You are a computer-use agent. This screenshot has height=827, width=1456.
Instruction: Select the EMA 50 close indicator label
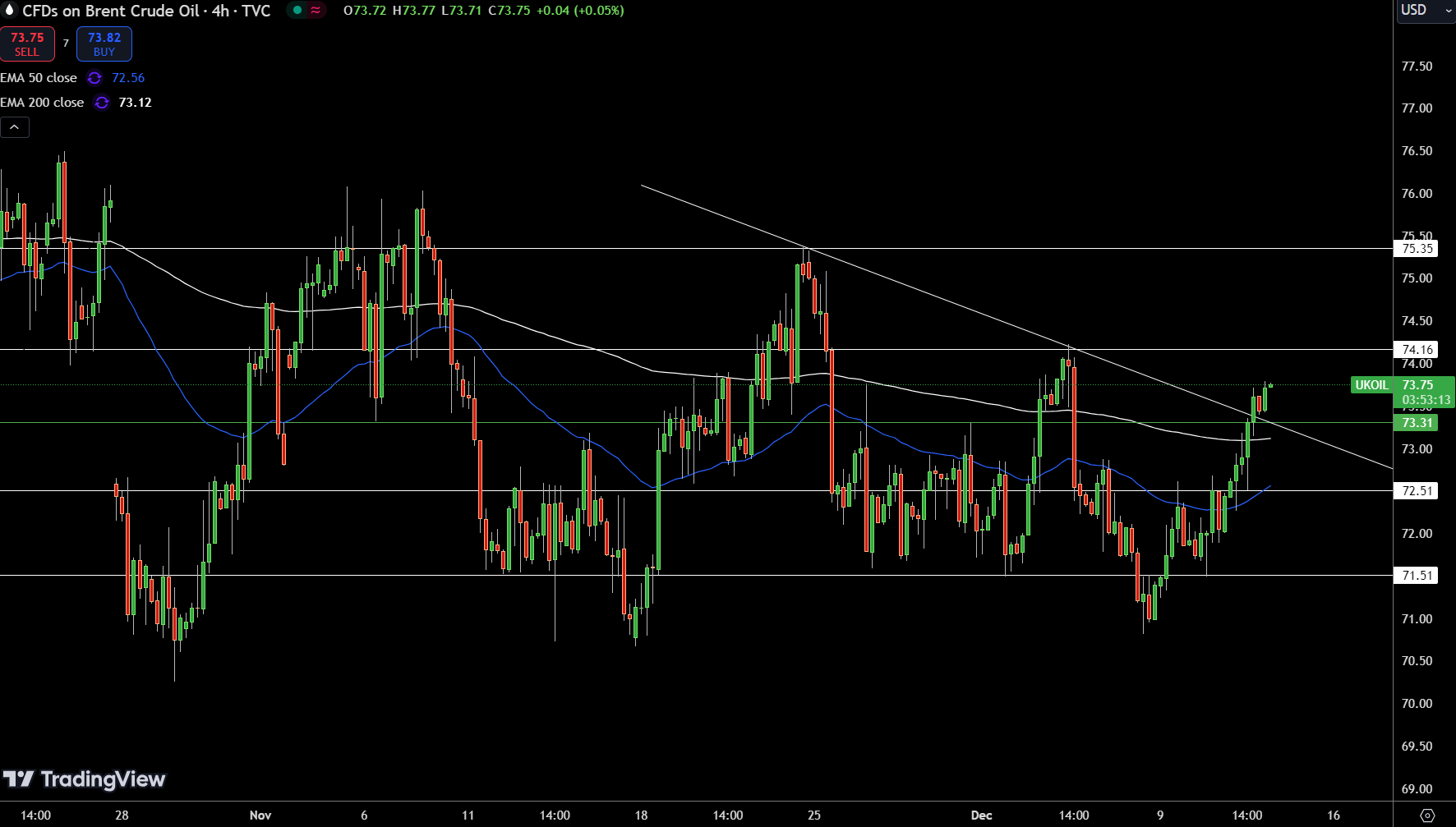click(x=39, y=78)
